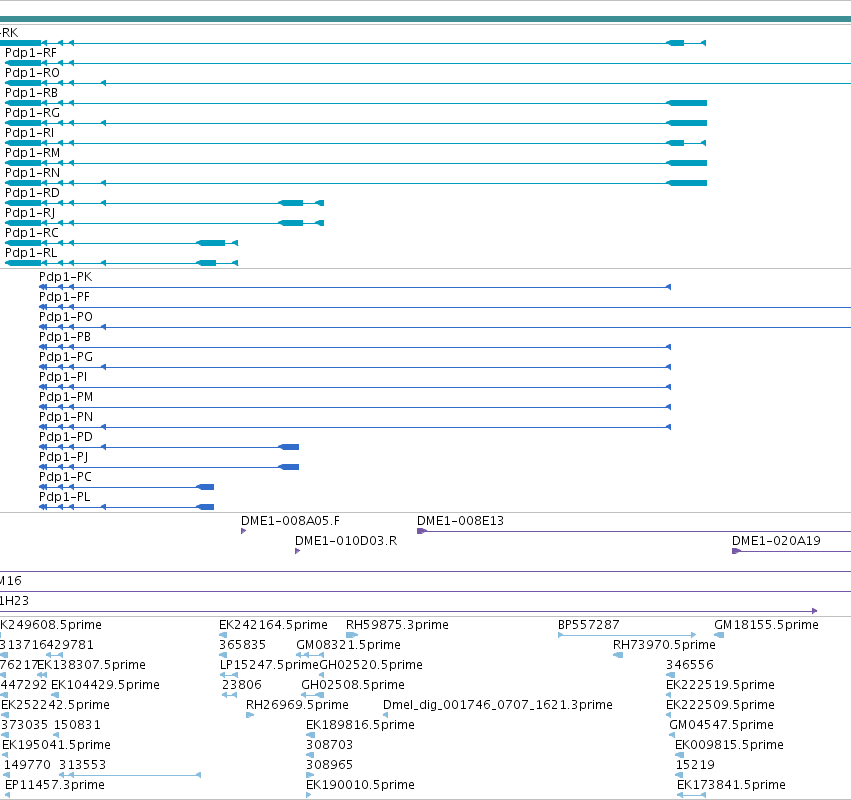The width and height of the screenshot is (851, 800).
Task: Select the EK252242.5prime EST label
Action: 55,706
